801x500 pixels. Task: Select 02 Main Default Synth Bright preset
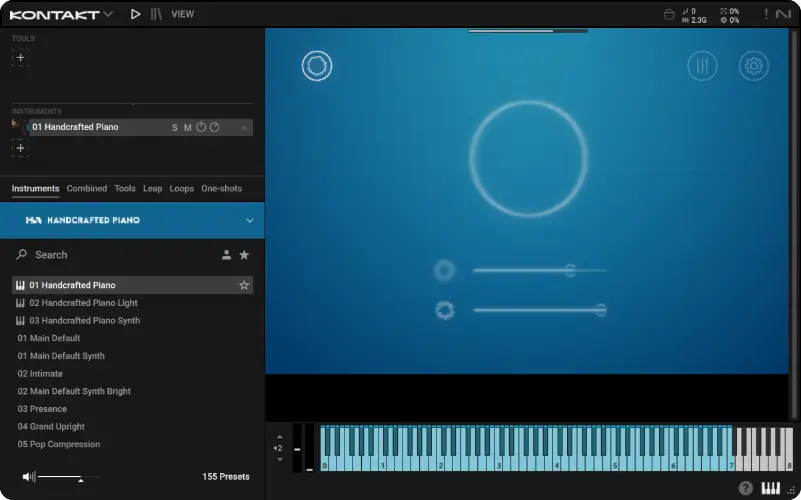point(132,391)
